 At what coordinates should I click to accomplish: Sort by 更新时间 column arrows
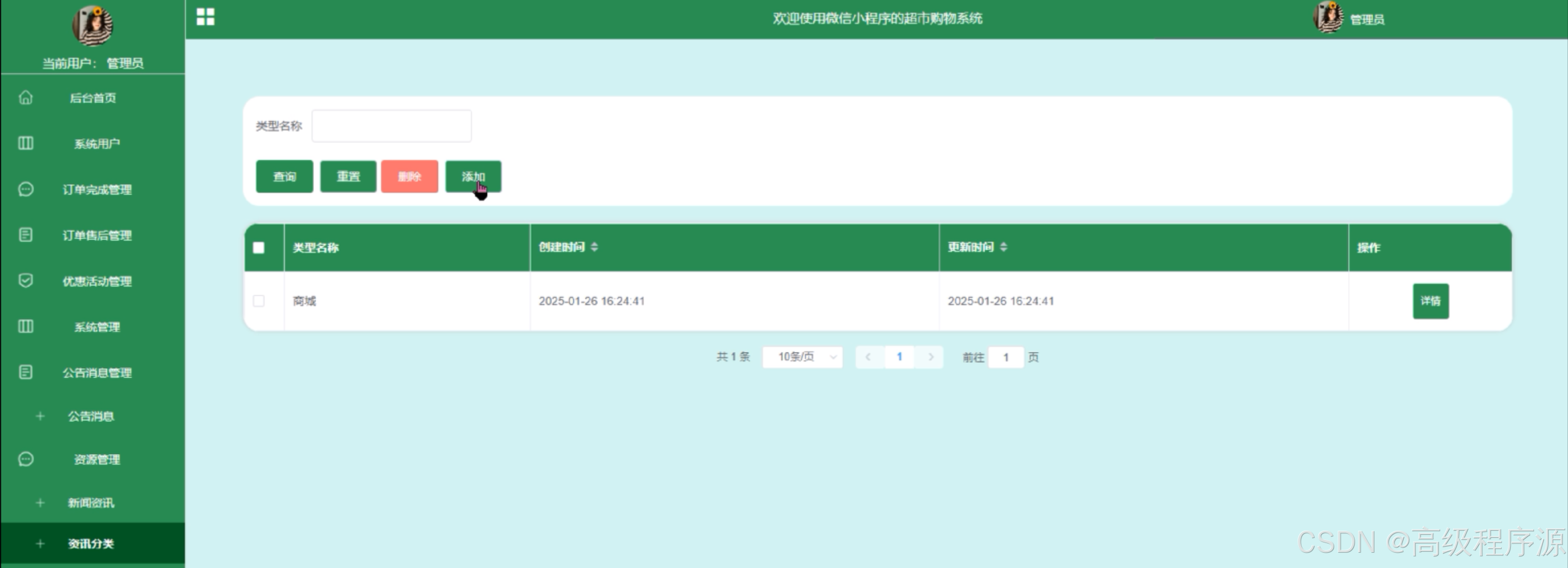point(1003,247)
